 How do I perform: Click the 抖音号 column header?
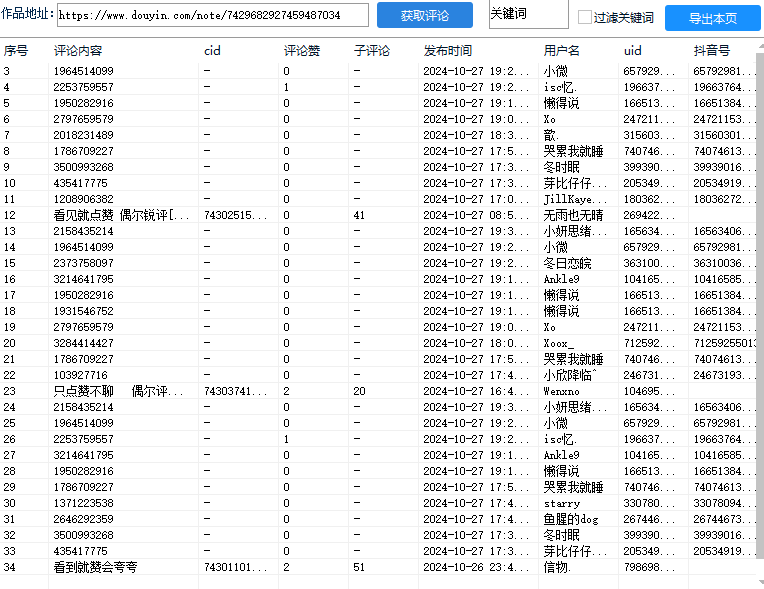coord(711,50)
